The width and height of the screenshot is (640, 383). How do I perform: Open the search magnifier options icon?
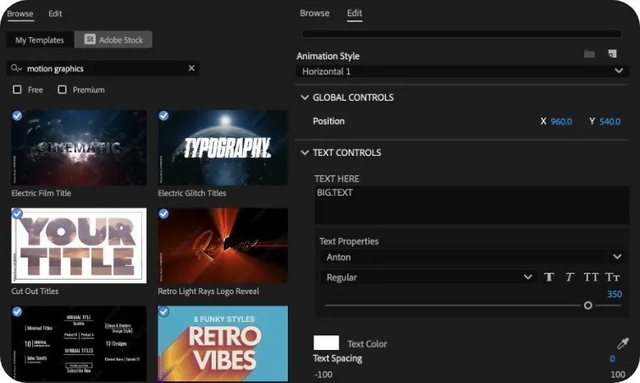pyautogui.click(x=16, y=68)
